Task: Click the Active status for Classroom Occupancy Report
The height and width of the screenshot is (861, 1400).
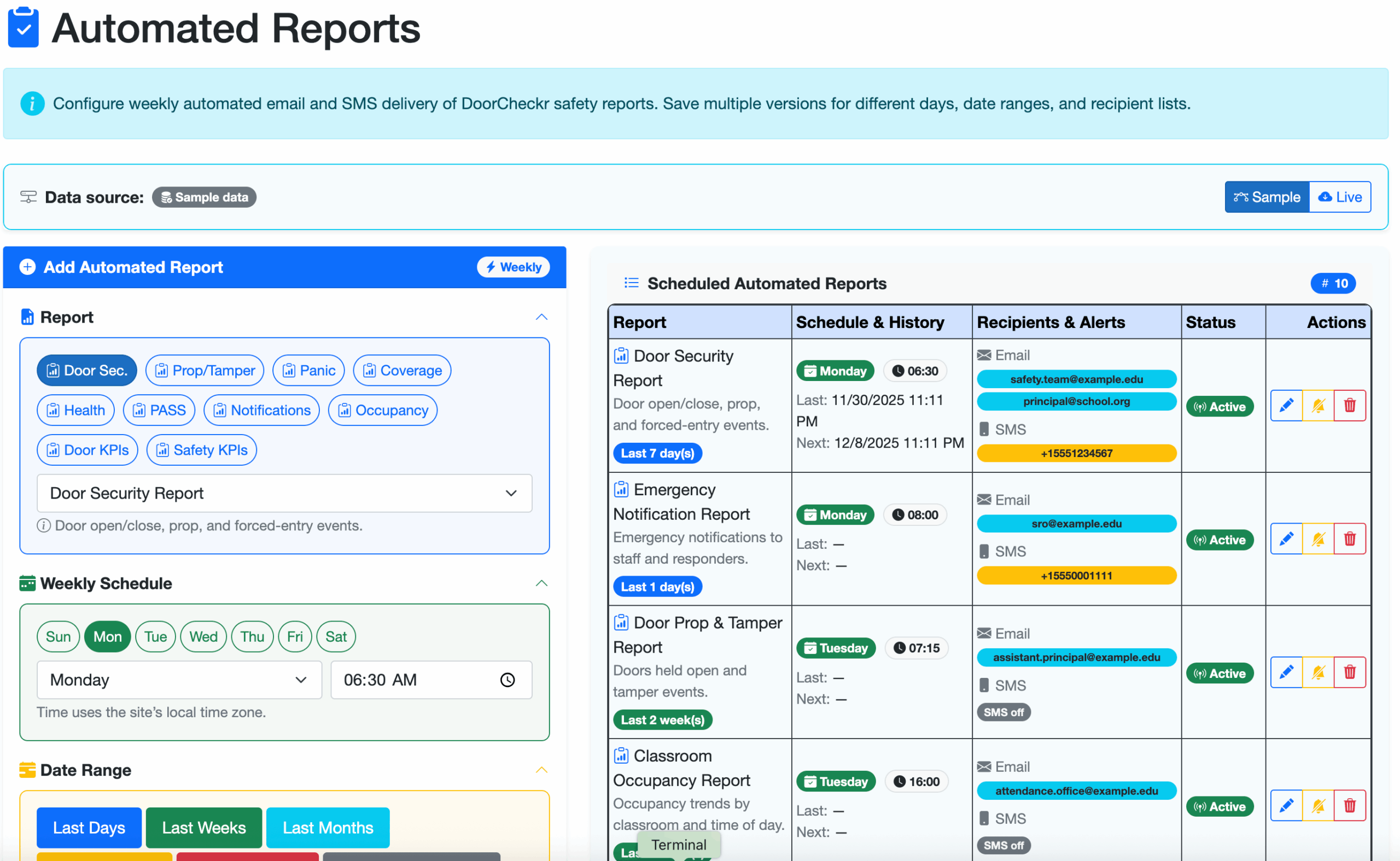Action: pos(1220,806)
